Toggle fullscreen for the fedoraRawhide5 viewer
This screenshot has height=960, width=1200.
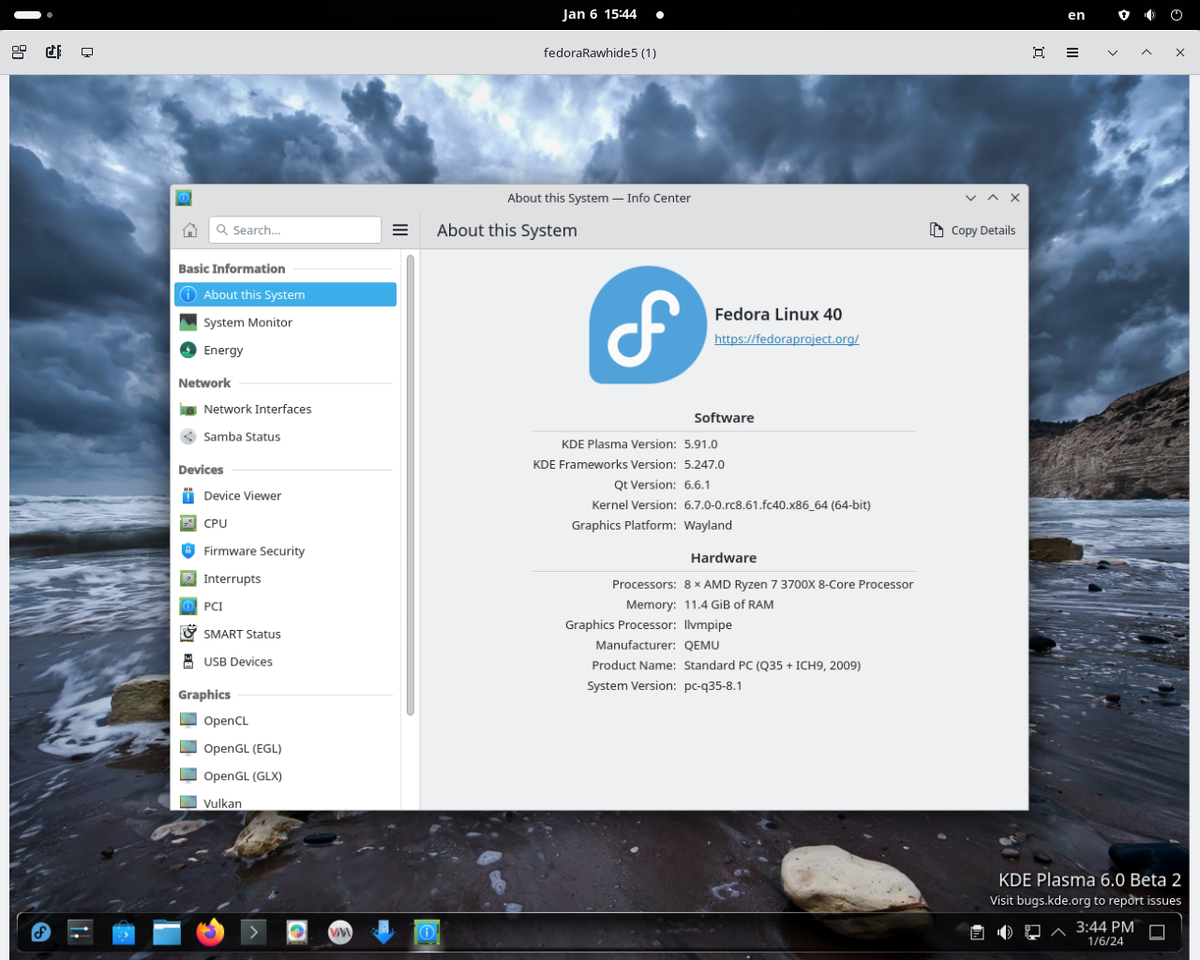1038,52
